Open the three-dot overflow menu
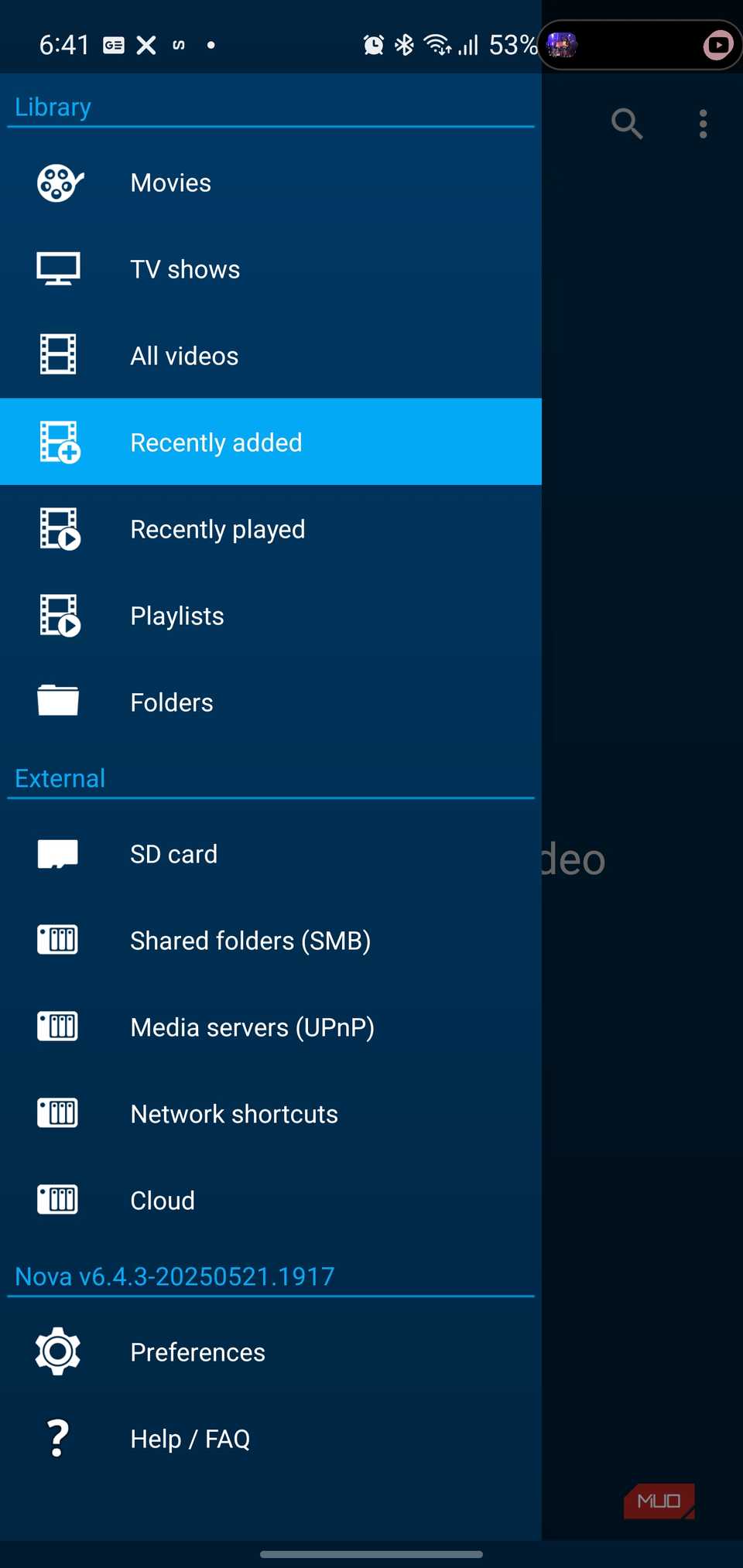 tap(703, 124)
